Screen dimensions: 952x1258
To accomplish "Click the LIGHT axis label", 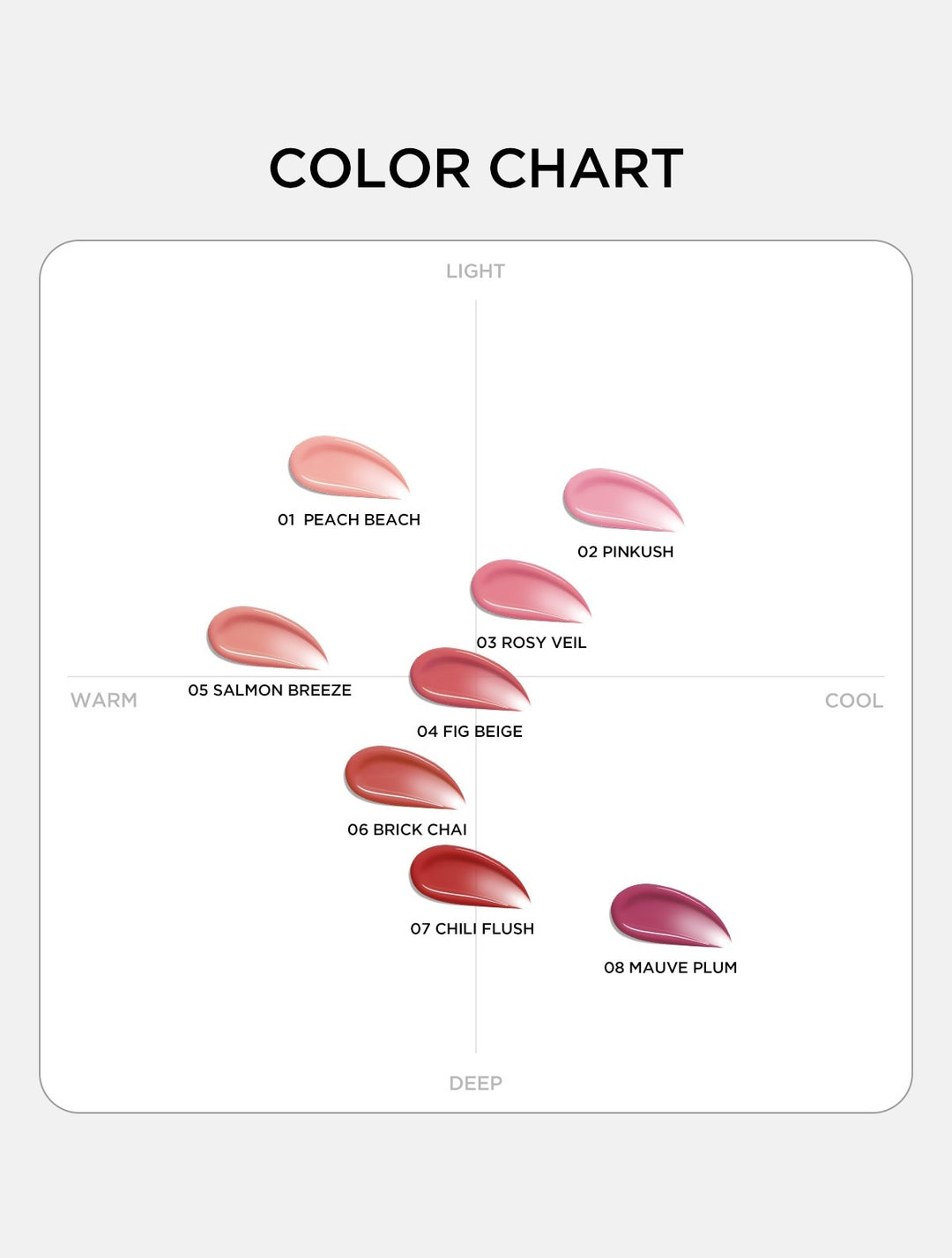I will pos(475,272).
